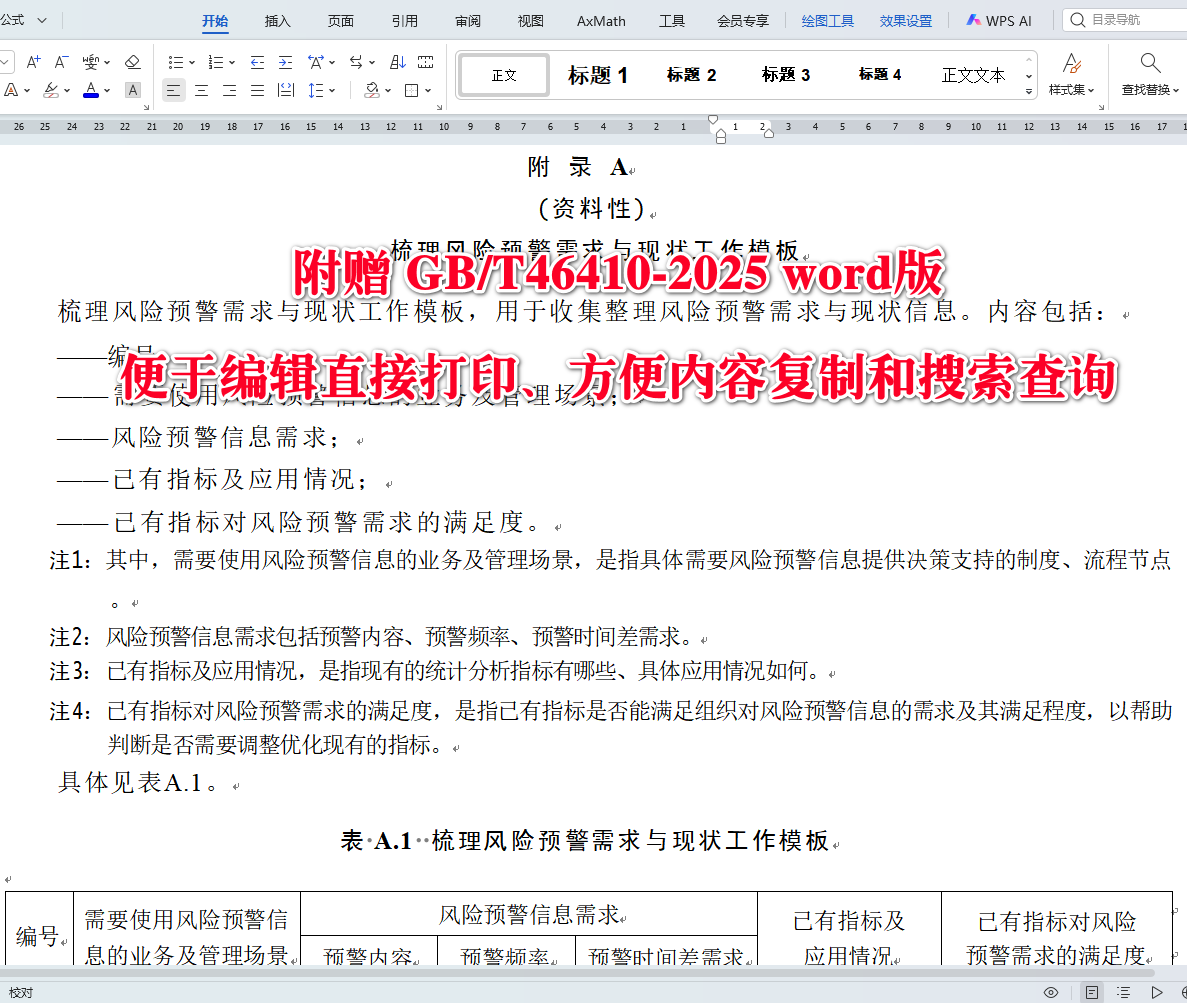Open the bullet list dropdown arrow

coord(192,62)
